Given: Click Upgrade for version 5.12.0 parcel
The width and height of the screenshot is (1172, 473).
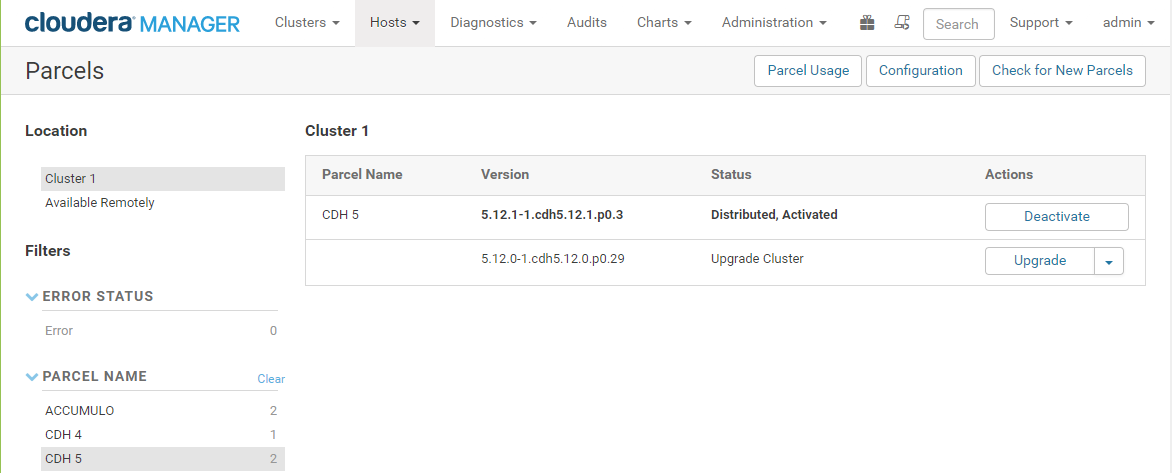Looking at the screenshot, I should click(1040, 261).
